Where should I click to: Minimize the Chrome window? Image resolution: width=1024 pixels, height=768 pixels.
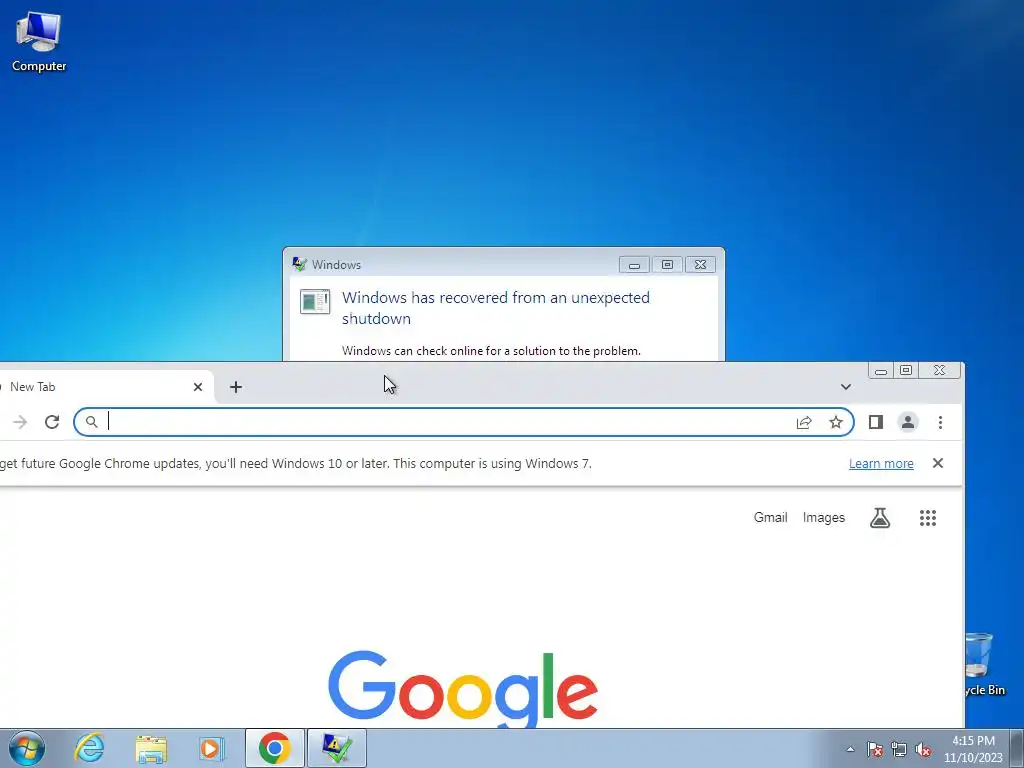(x=881, y=371)
